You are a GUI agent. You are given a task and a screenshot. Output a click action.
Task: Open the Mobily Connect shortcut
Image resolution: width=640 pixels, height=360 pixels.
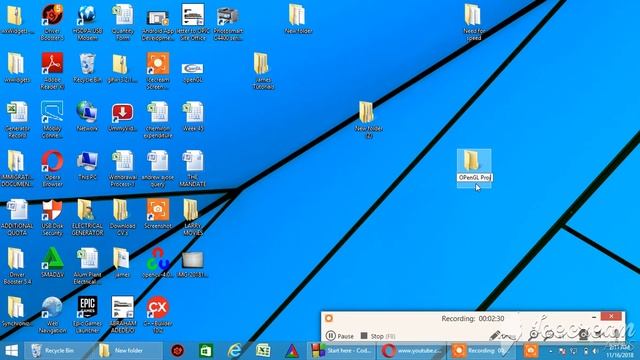point(52,119)
